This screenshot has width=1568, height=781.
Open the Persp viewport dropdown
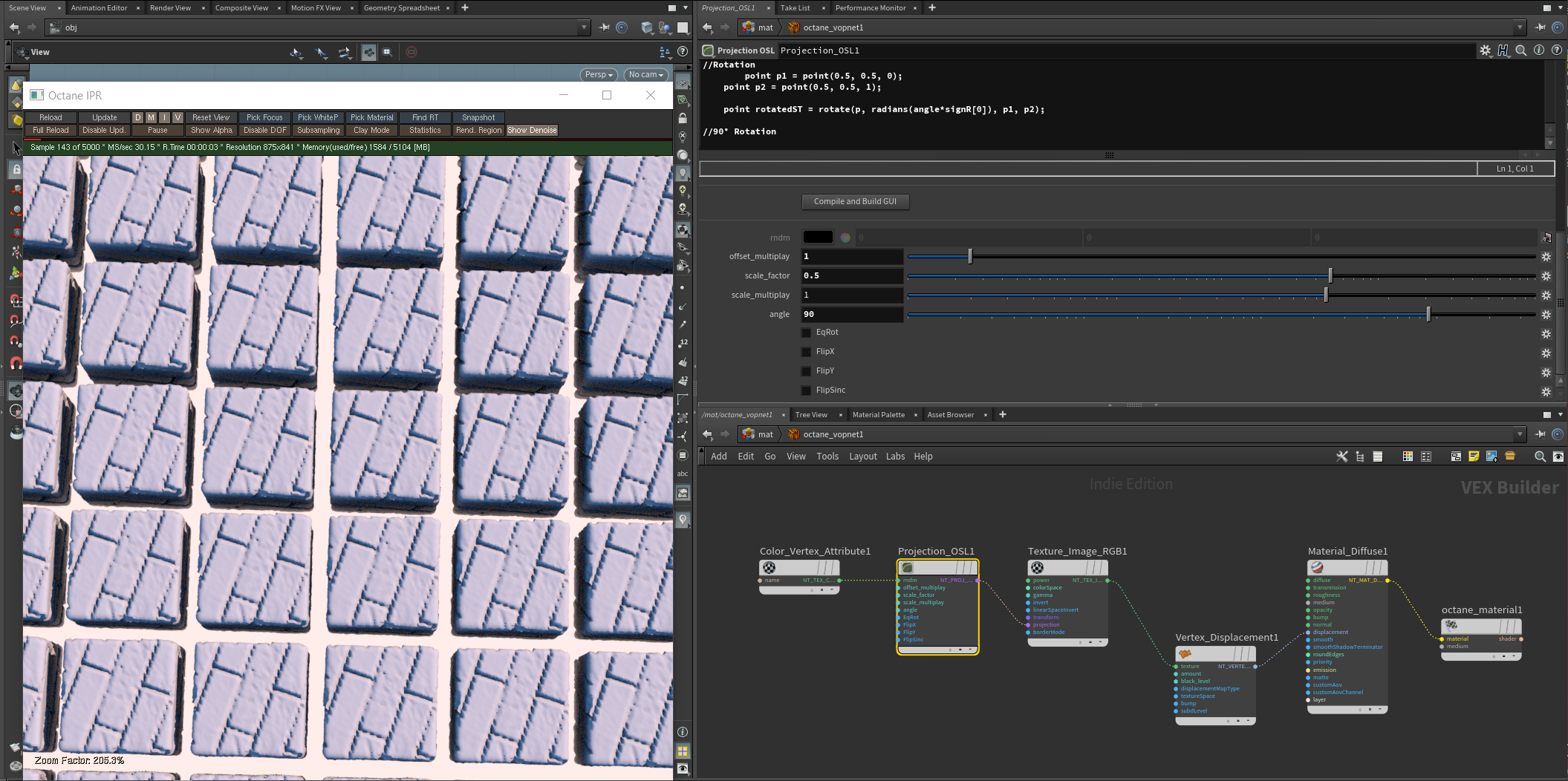click(598, 74)
